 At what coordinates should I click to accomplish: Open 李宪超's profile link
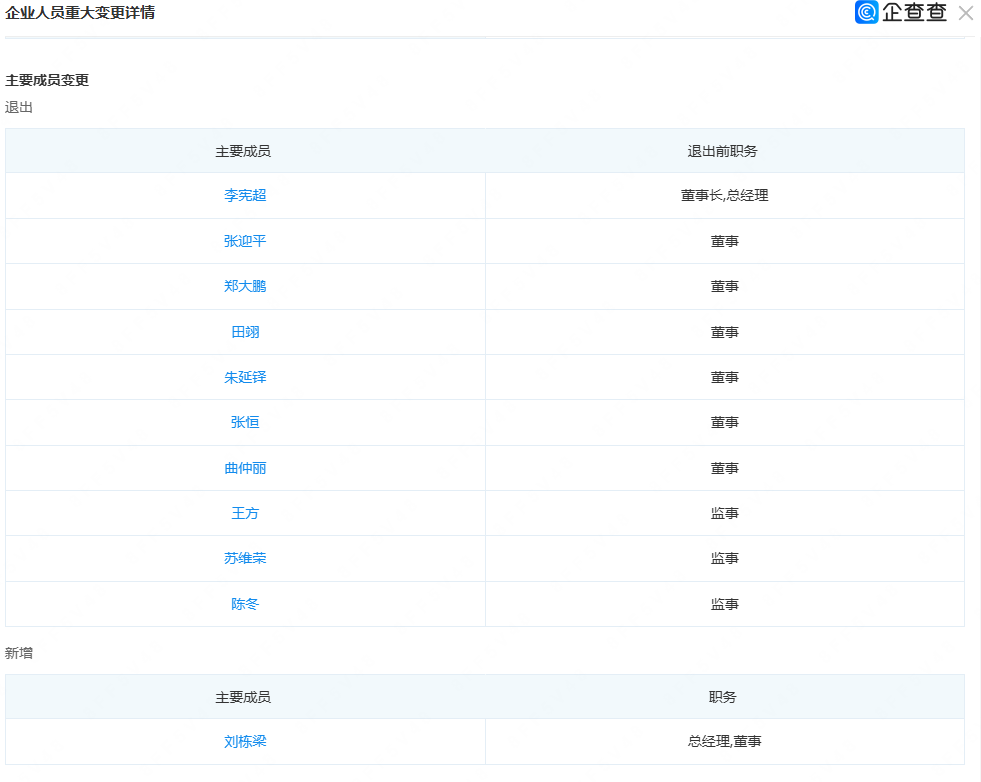[x=245, y=196]
